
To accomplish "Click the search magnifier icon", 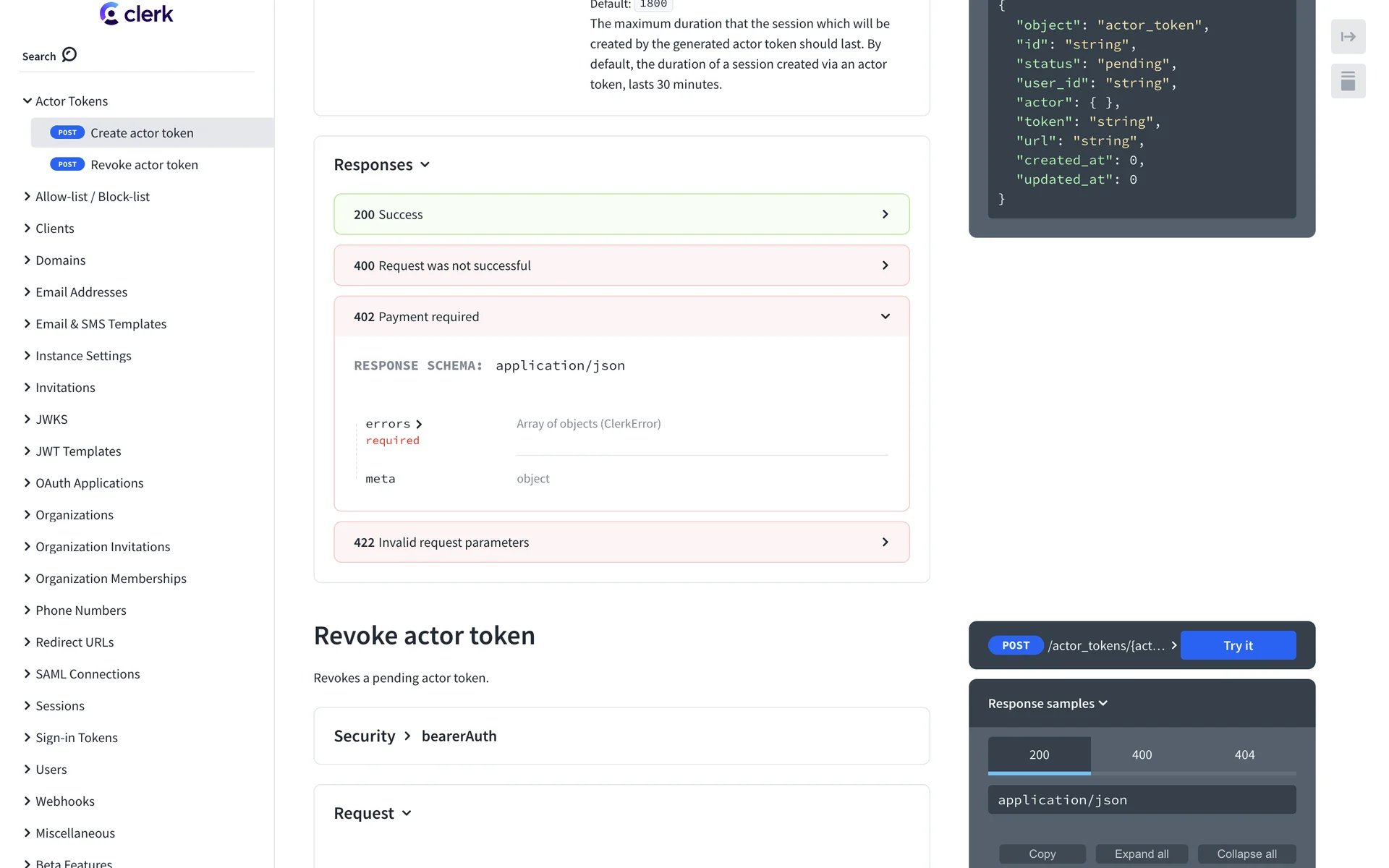I will [x=69, y=55].
